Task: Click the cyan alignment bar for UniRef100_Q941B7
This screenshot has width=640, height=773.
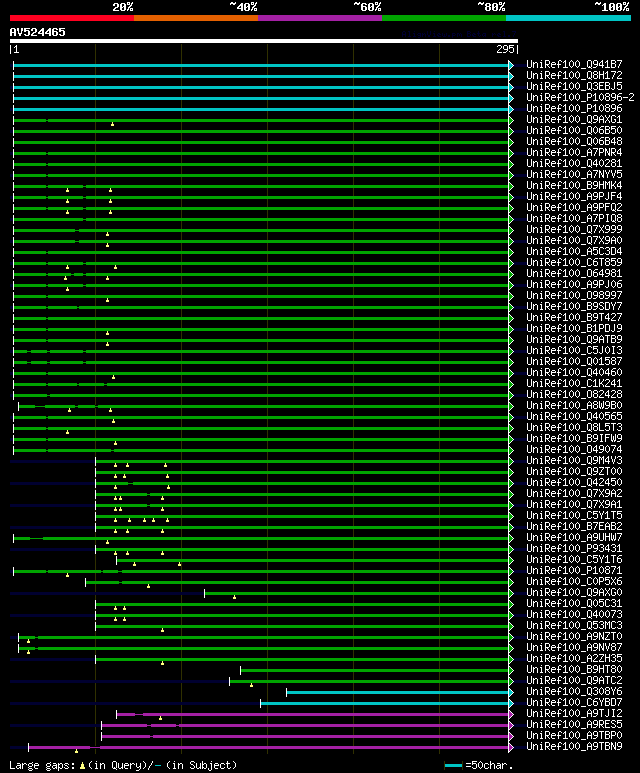Action: 261,65
